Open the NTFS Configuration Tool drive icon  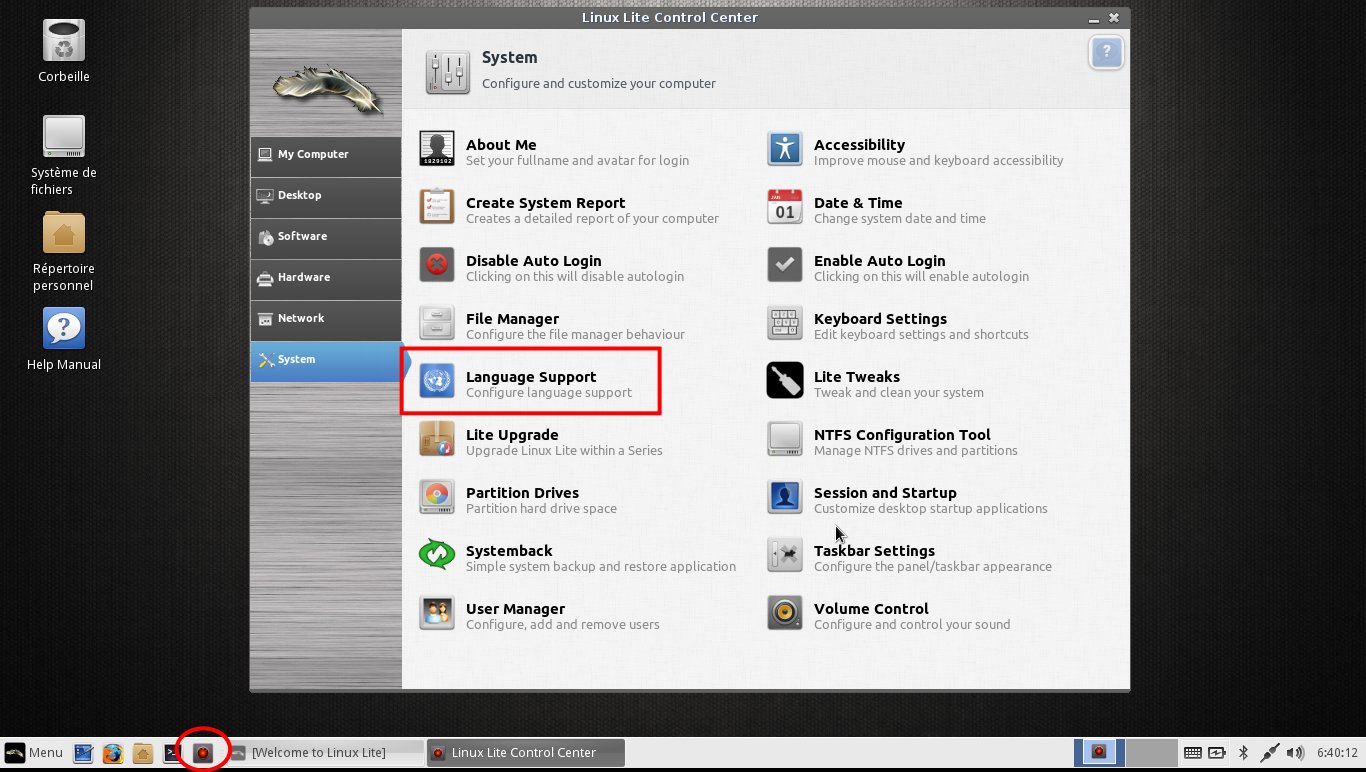tap(785, 439)
